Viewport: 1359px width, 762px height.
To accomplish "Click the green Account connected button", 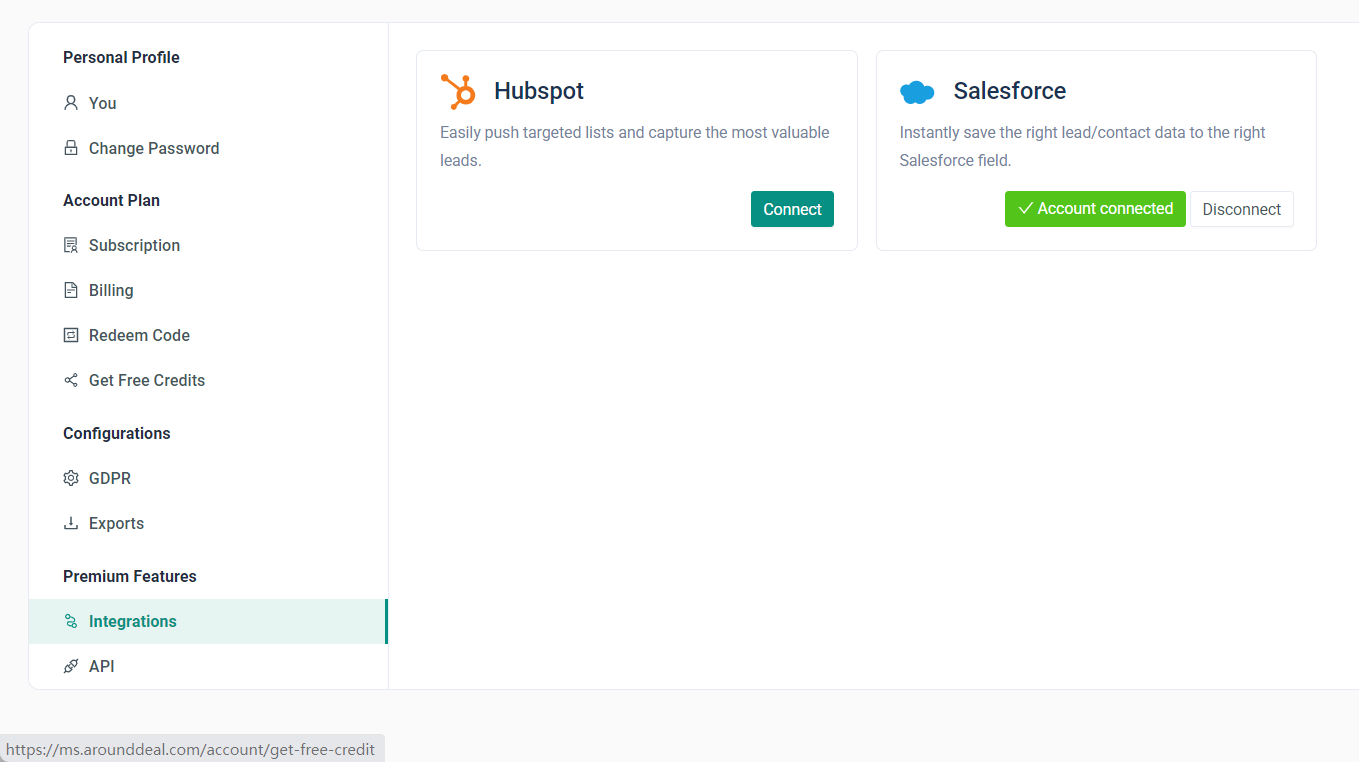I will pyautogui.click(x=1095, y=209).
